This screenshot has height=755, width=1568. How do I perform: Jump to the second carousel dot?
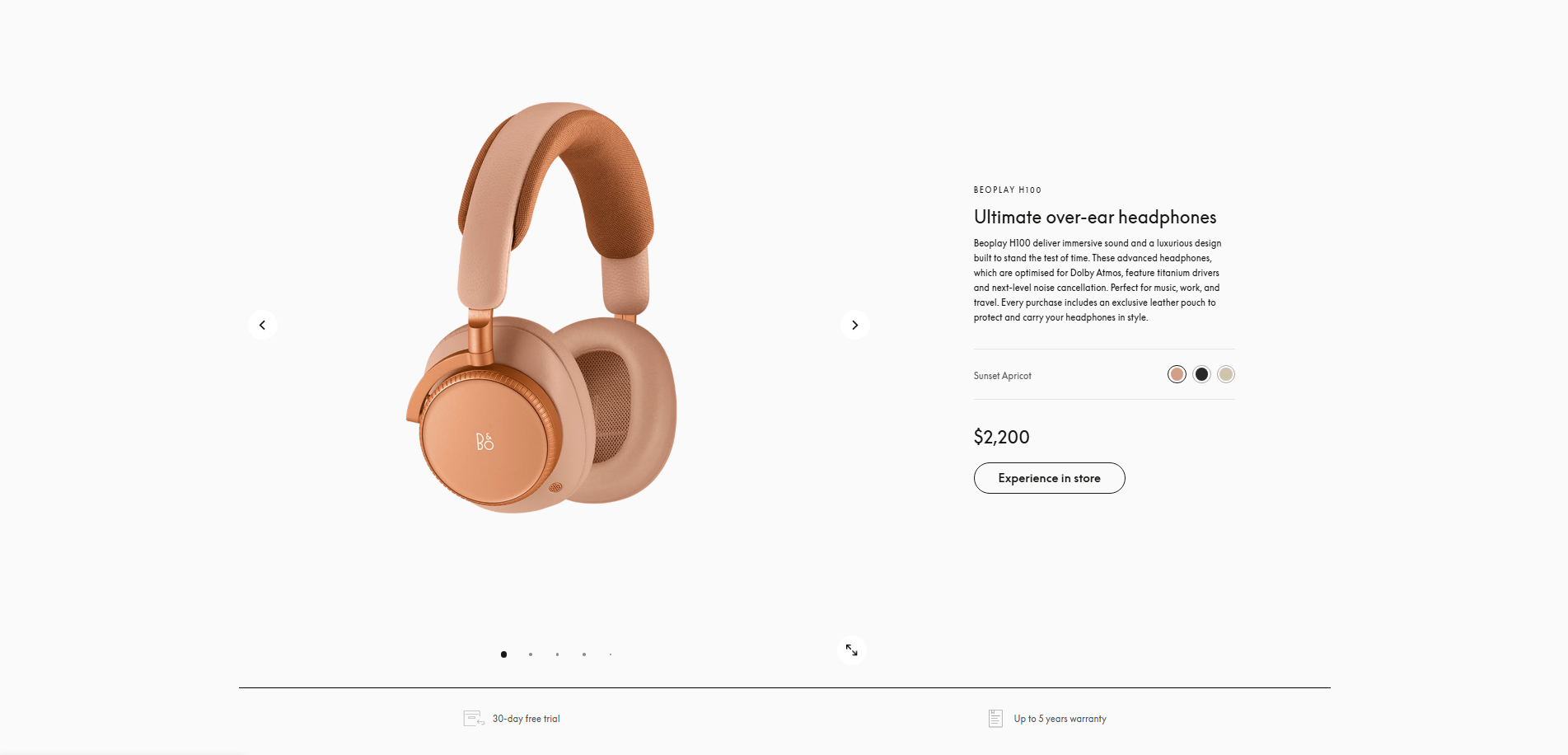pyautogui.click(x=531, y=654)
